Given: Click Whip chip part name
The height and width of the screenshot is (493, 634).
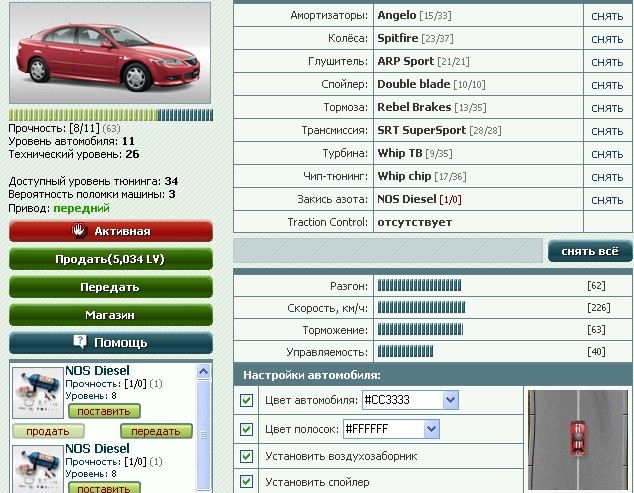Looking at the screenshot, I should 404,176.
